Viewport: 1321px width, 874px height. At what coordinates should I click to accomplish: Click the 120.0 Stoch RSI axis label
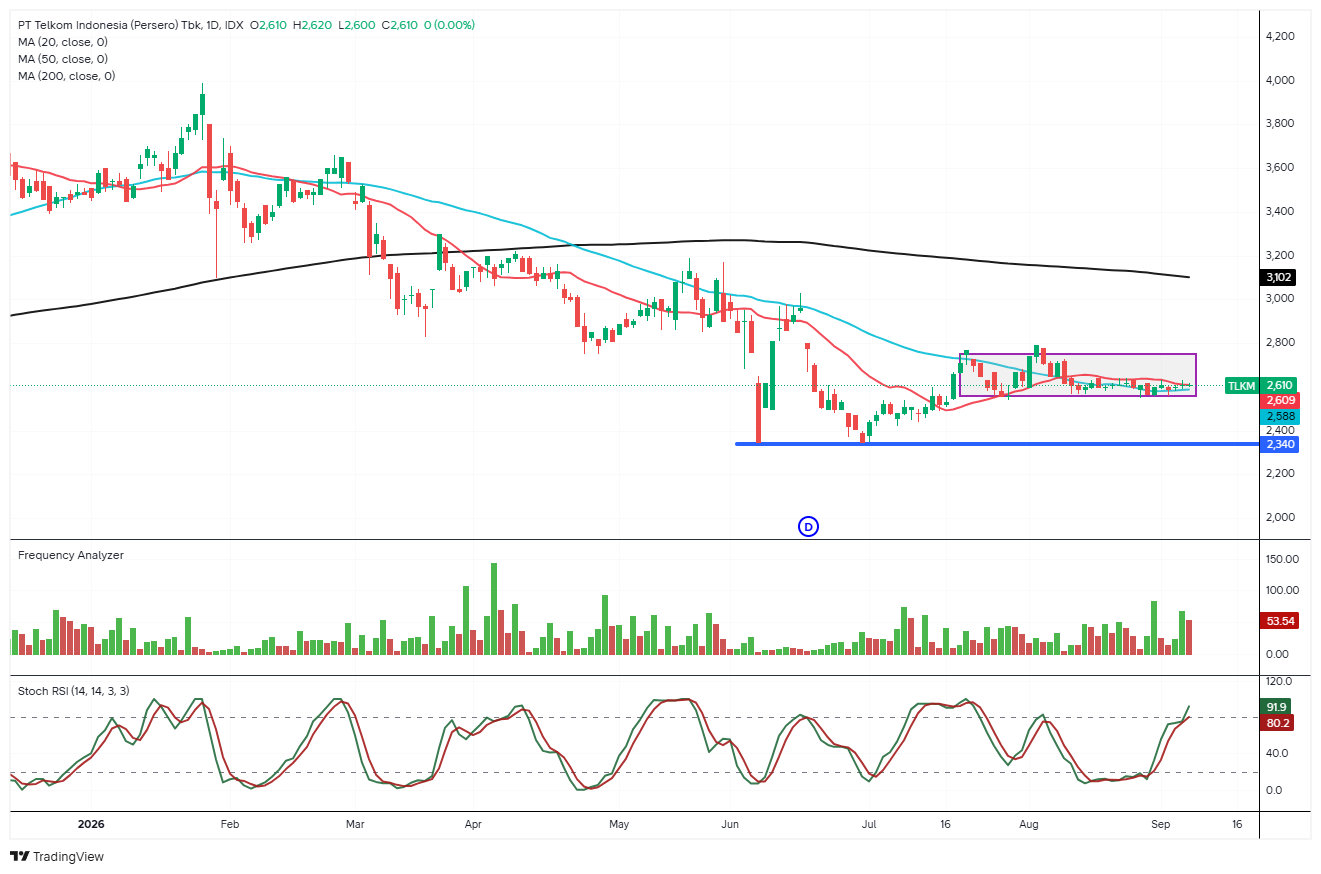pos(1279,681)
